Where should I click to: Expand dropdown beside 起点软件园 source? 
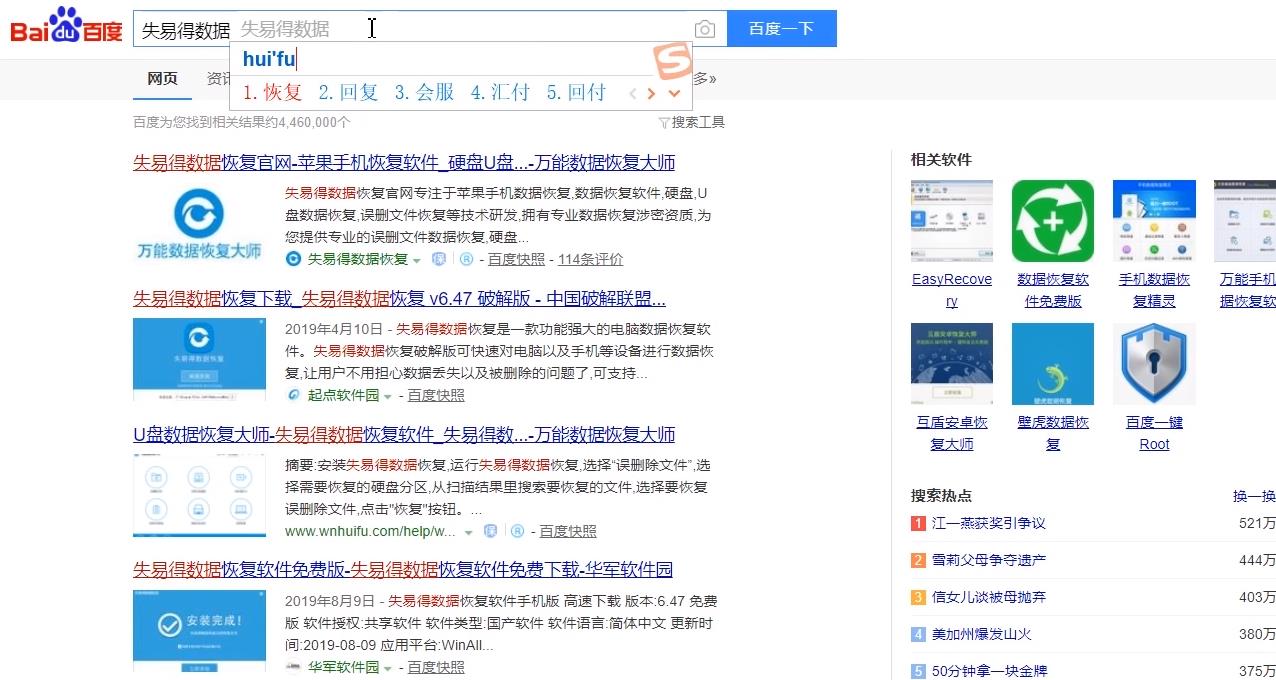coord(388,396)
